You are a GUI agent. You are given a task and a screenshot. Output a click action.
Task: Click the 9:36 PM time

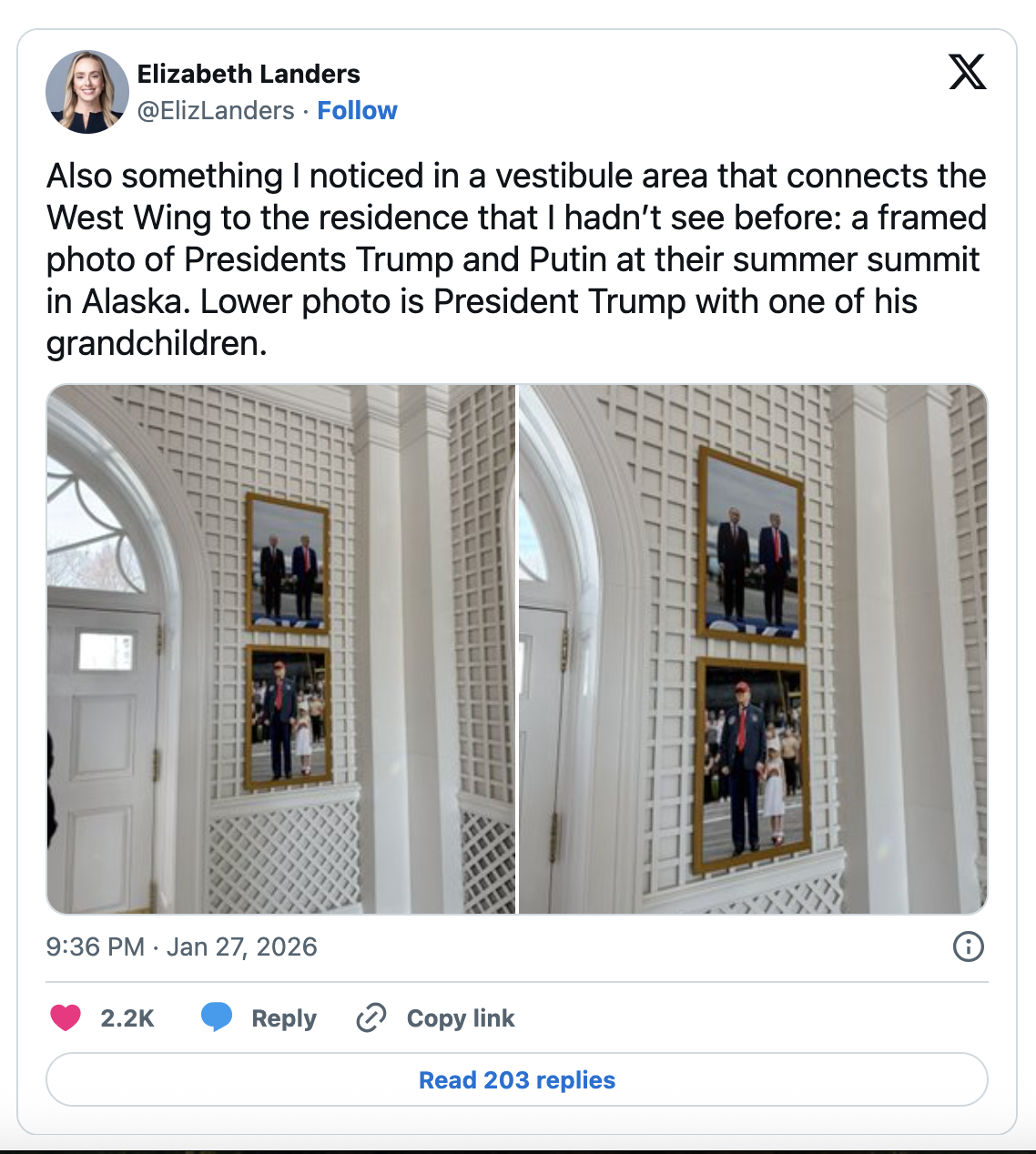click(95, 946)
